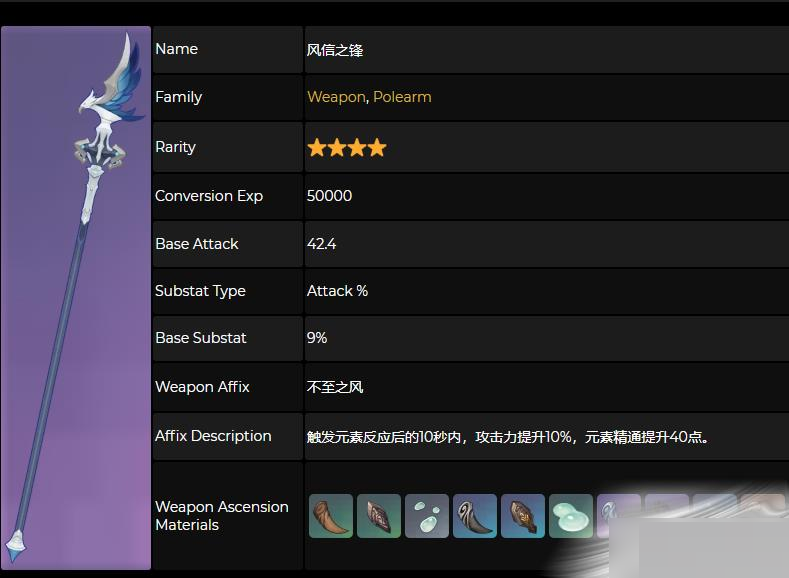Viewport: 789px width, 578px height.
Task: Click the black horn icon with white pattern
Action: coord(475,516)
